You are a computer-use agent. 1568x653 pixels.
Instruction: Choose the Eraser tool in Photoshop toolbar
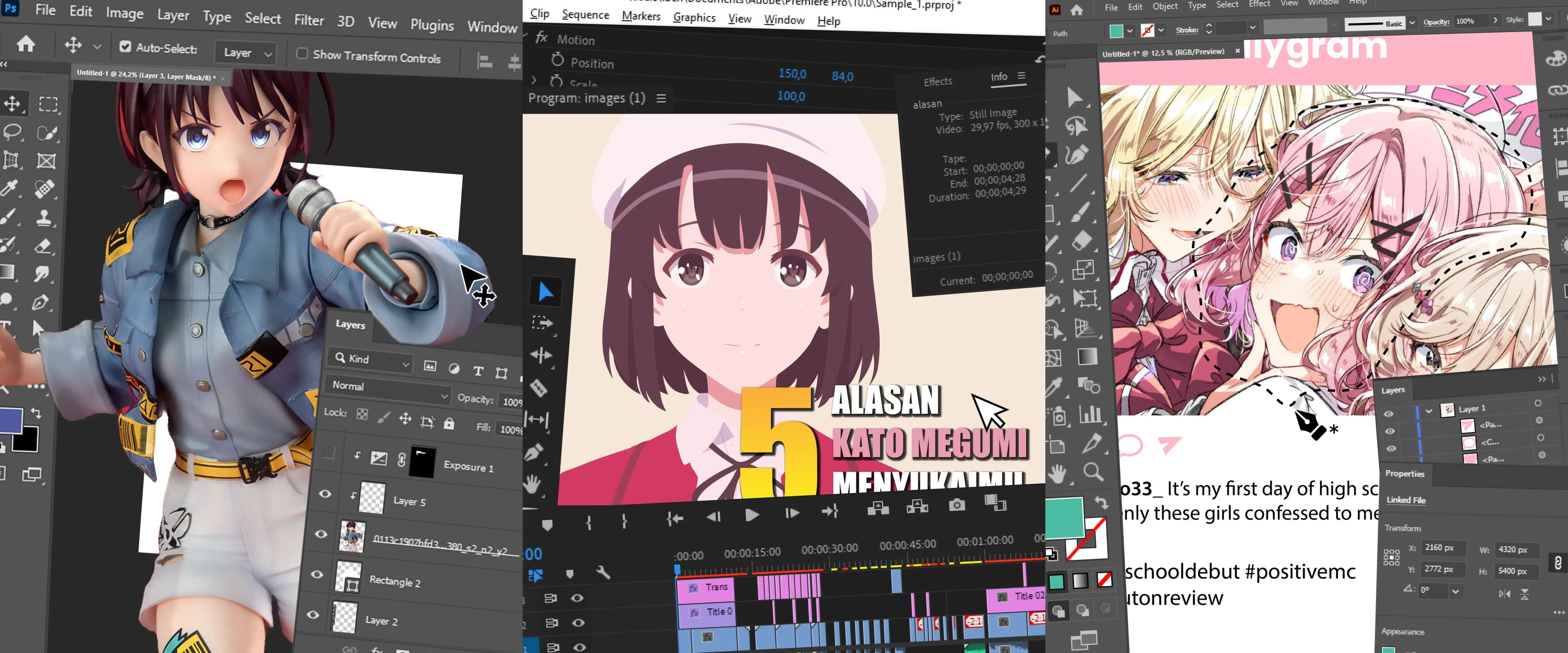pyautogui.click(x=42, y=246)
